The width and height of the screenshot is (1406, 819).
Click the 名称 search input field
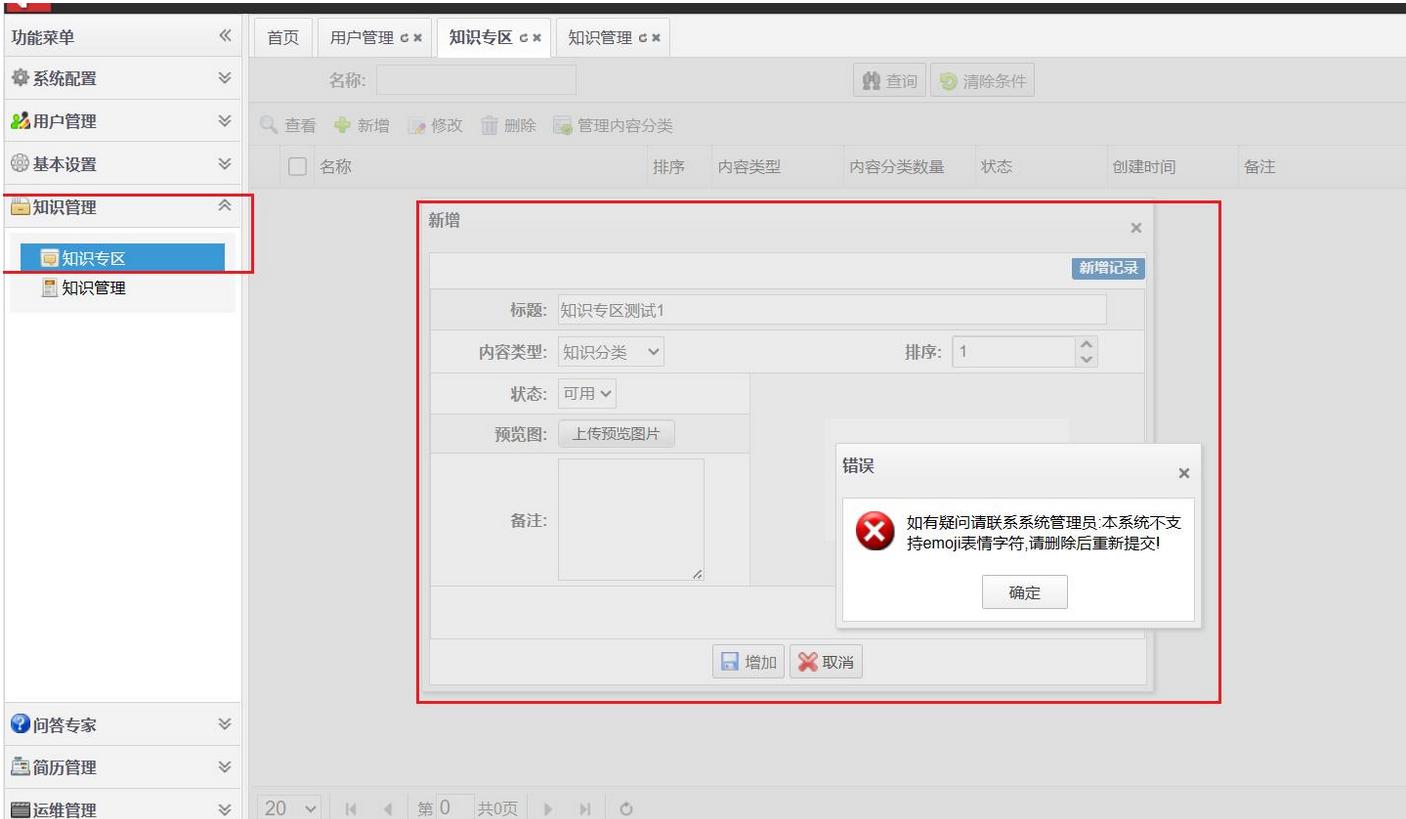tap(476, 81)
